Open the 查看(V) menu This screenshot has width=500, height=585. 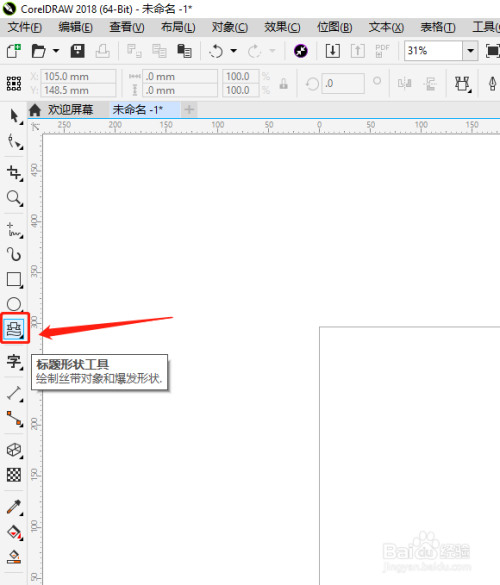click(x=127, y=27)
